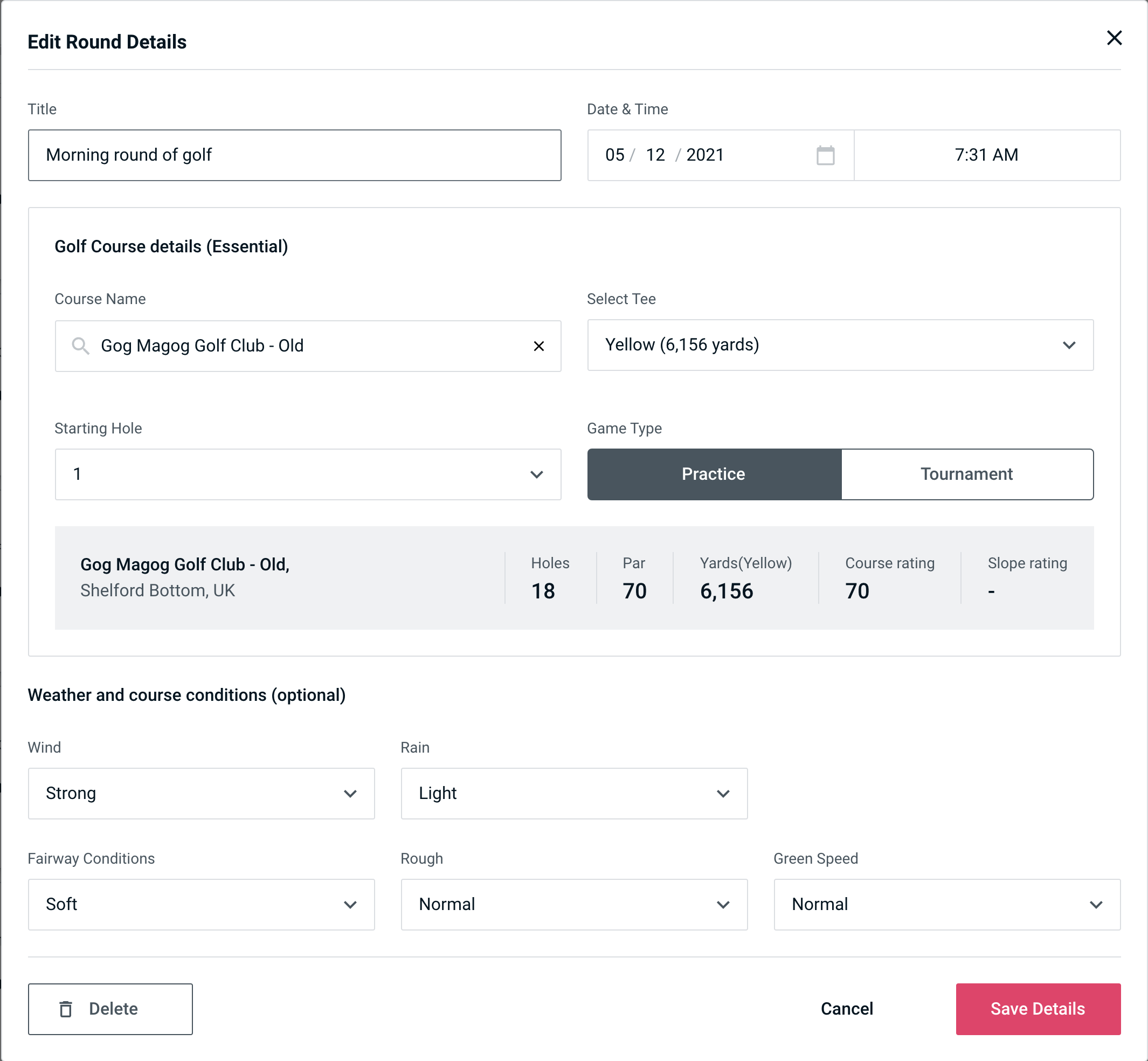Click Save Details button
The image size is (1148, 1061).
pos(1037,1009)
